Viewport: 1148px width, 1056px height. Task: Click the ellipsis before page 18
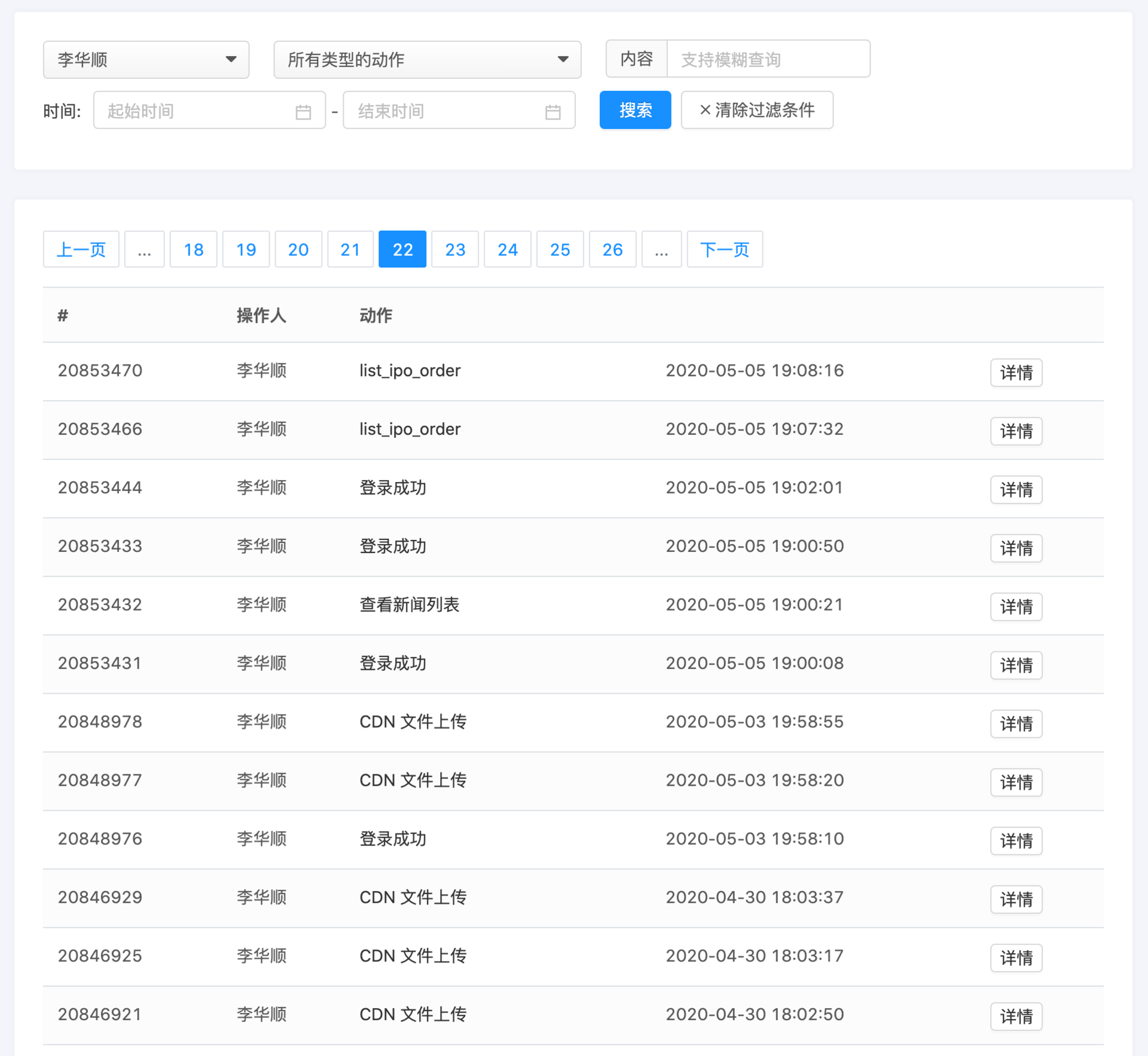(x=144, y=249)
